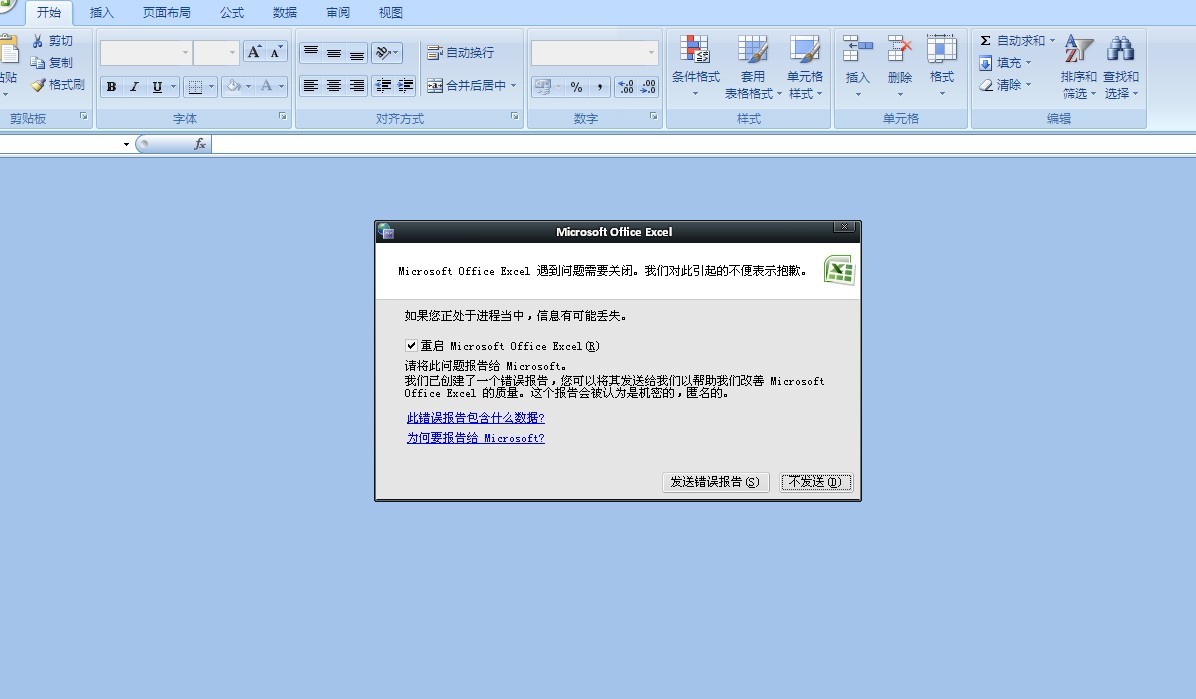This screenshot has height=699, width=1196.
Task: Switch to the 开始 (Home) tab
Action: tap(49, 13)
